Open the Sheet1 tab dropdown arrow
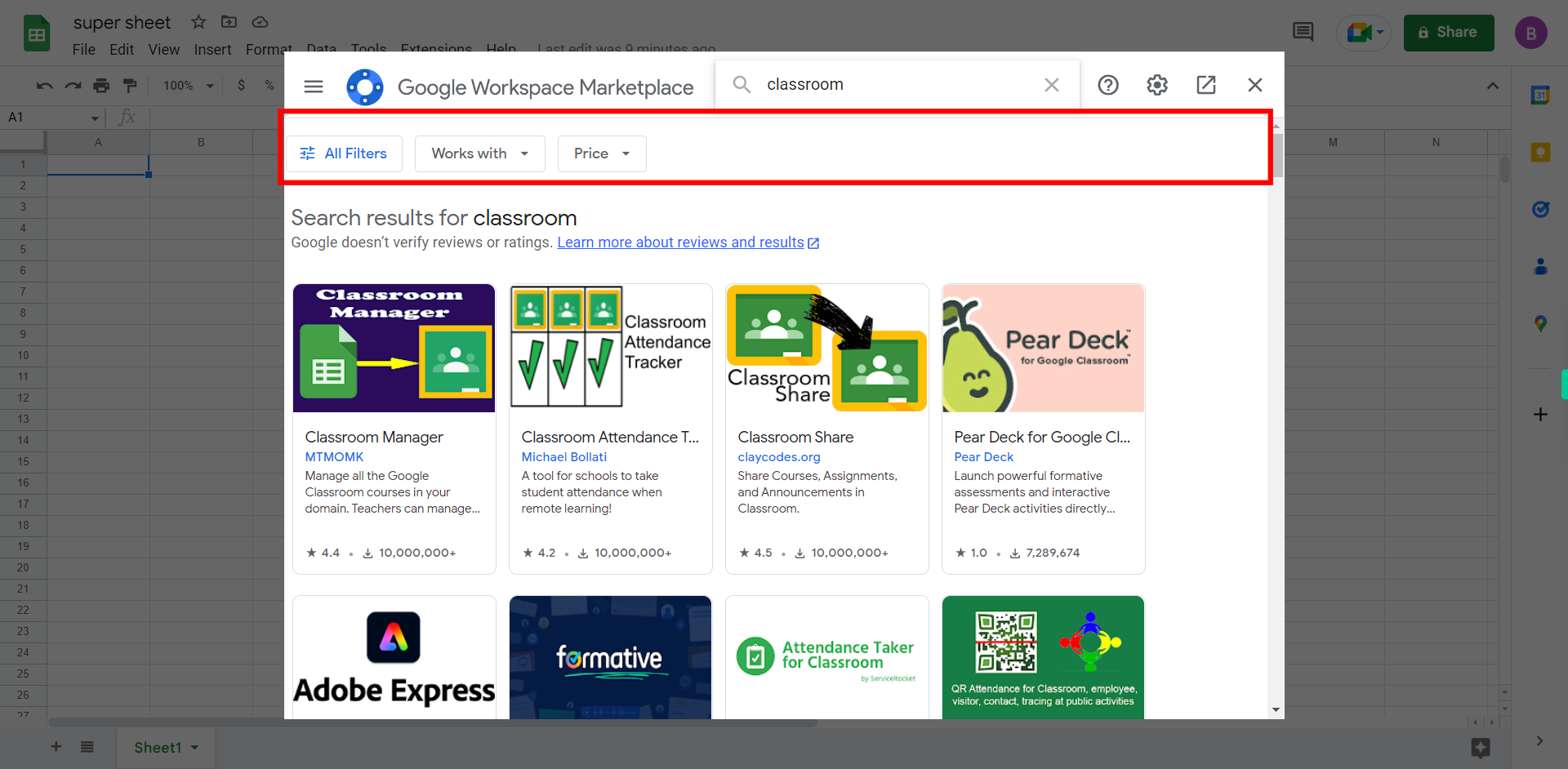 point(195,748)
